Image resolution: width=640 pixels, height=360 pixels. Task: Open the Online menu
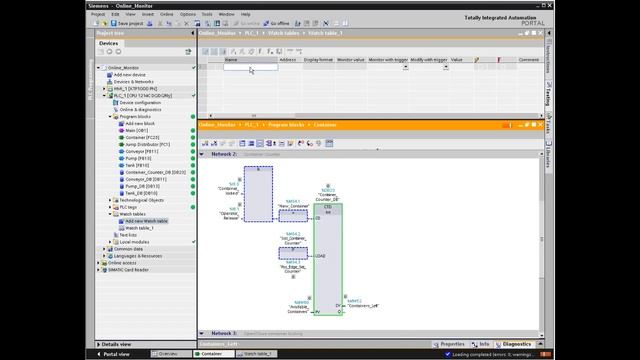[167, 14]
